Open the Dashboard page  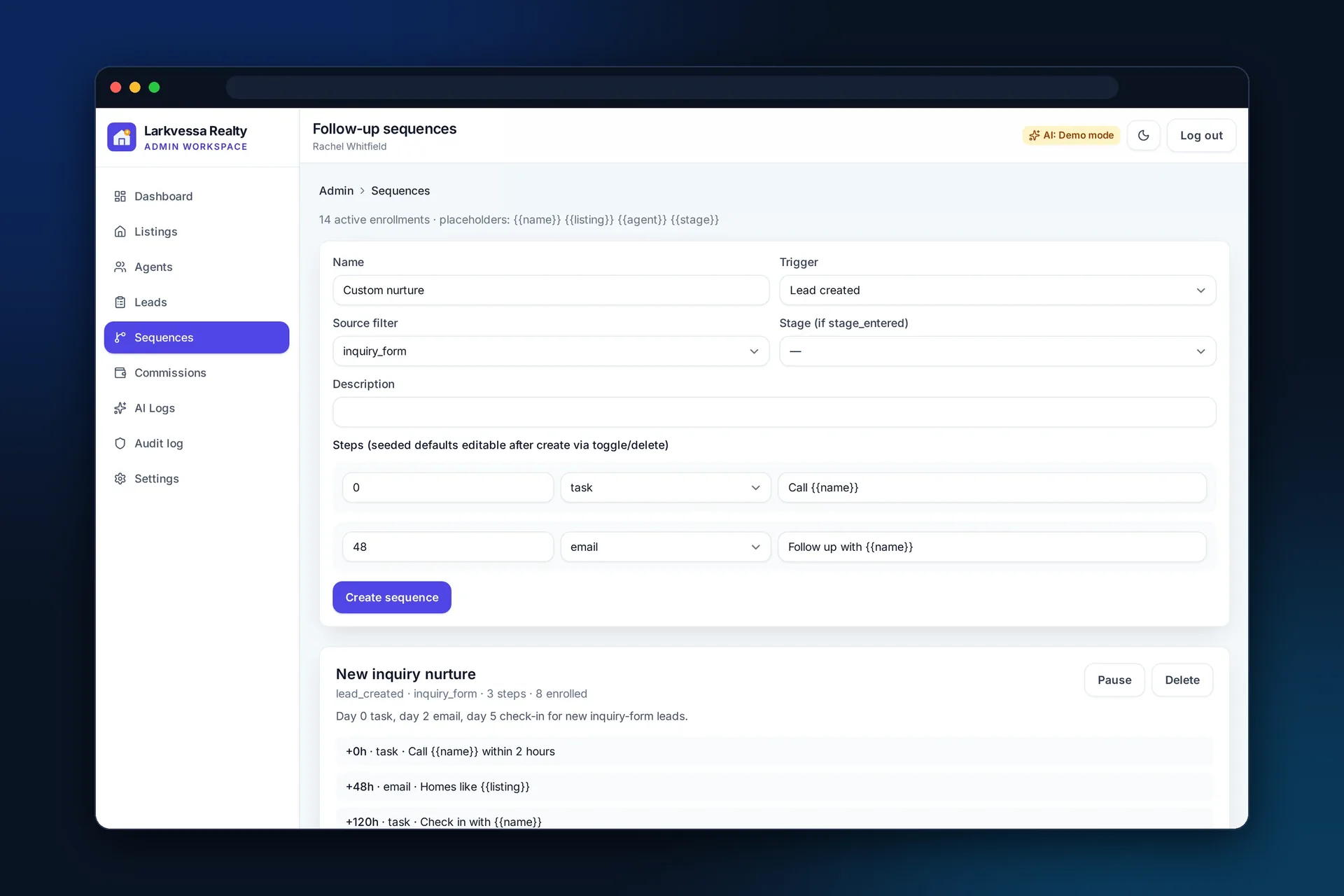click(x=197, y=196)
